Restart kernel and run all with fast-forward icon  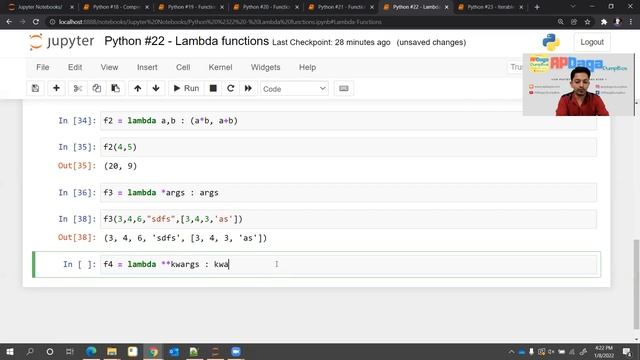[x=248, y=89]
